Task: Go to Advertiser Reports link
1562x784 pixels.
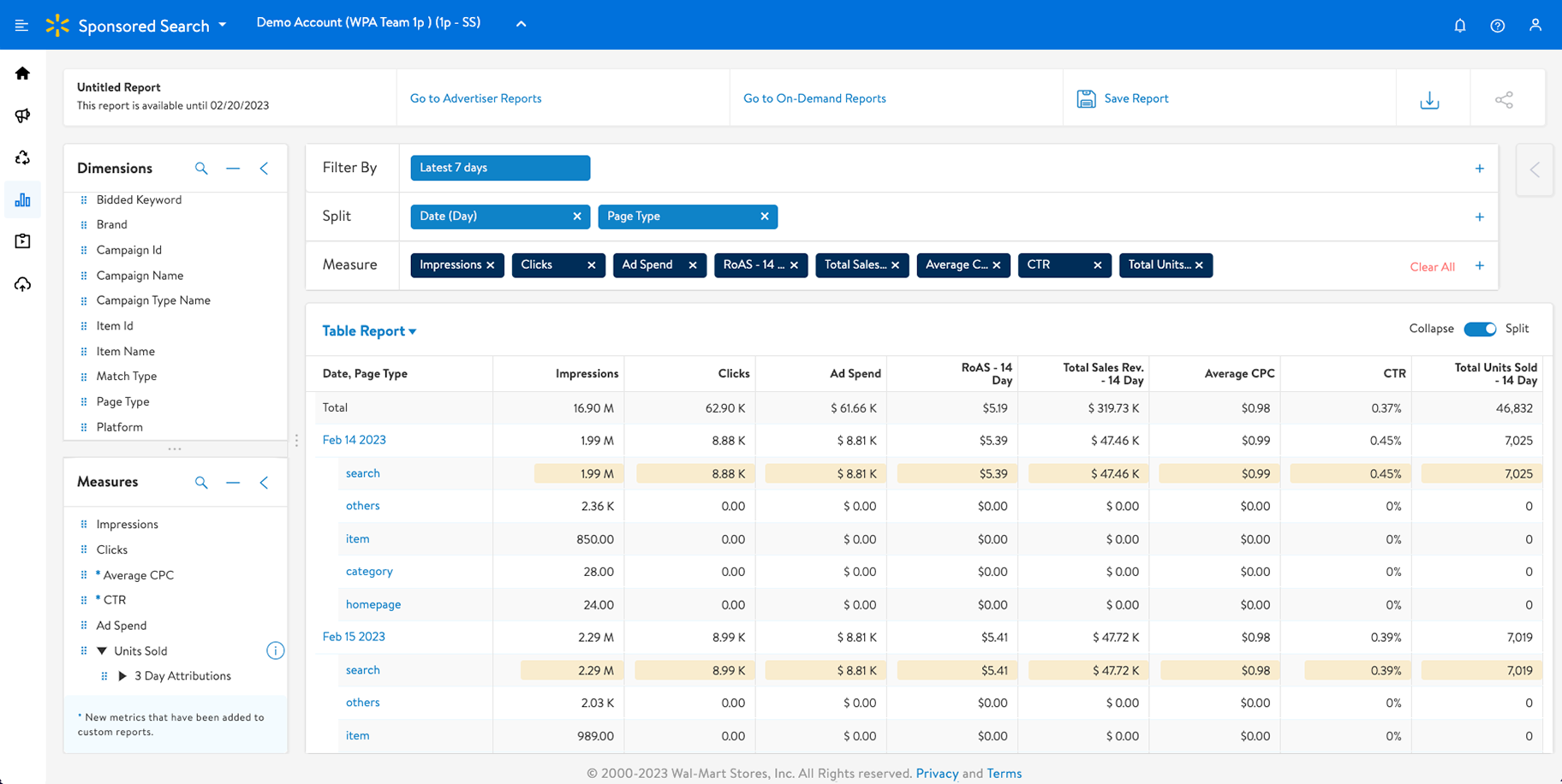Action: coord(475,98)
